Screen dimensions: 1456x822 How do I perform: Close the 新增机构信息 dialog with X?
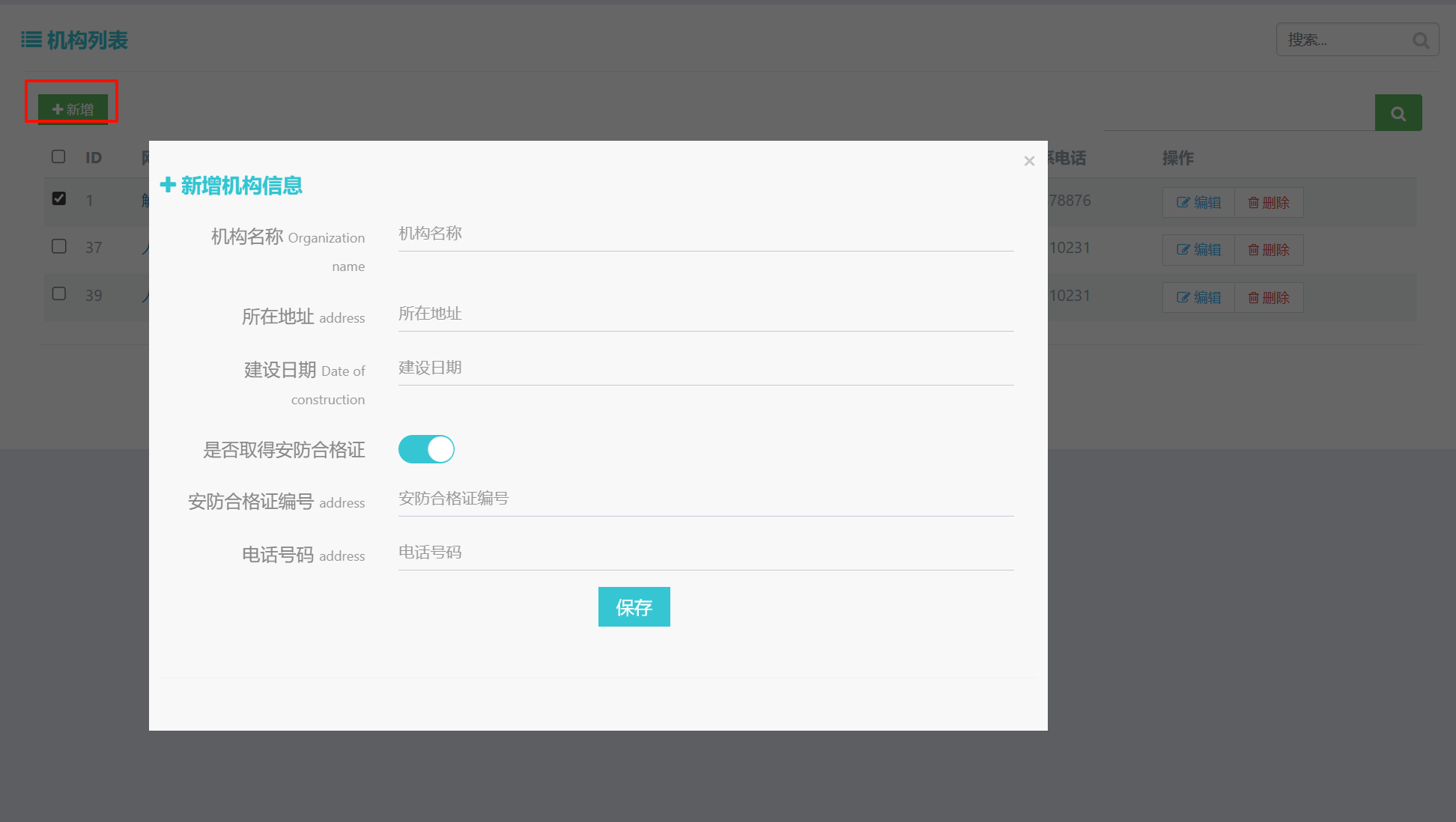tap(1029, 161)
